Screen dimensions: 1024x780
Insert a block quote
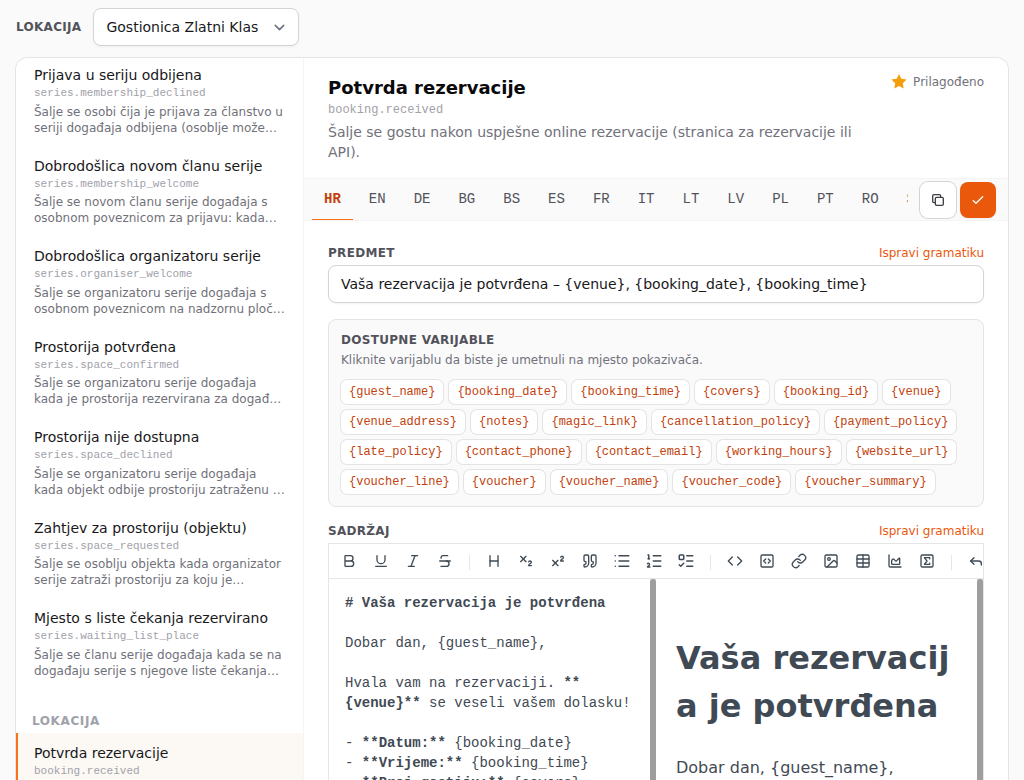click(590, 561)
